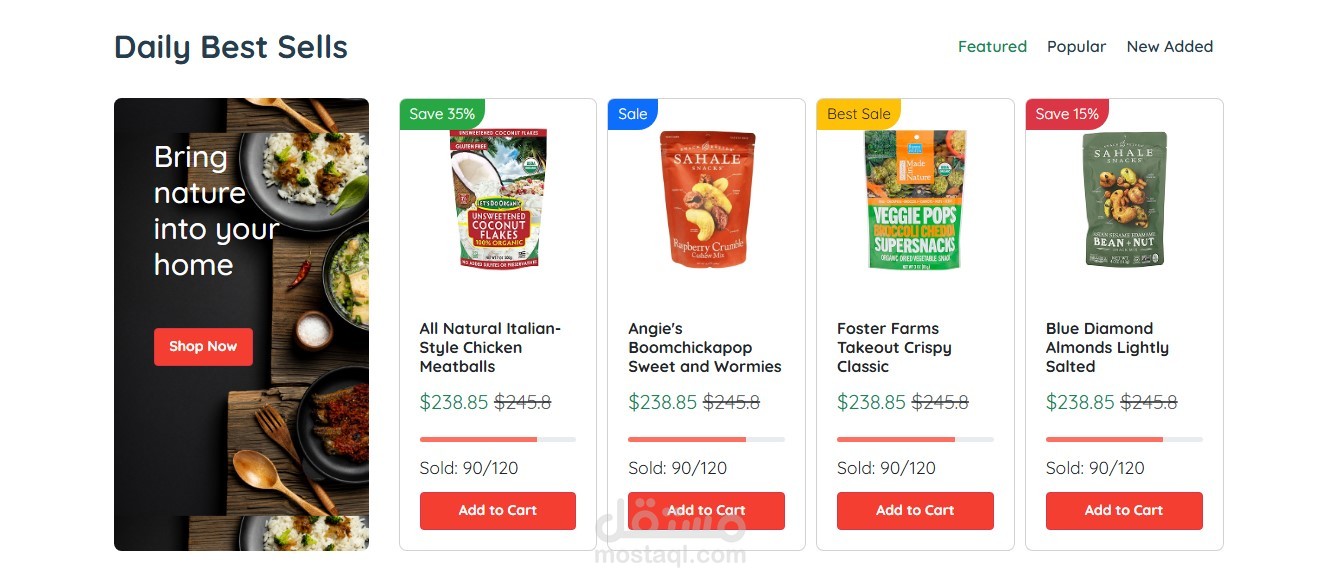1341x580 pixels.
Task: Switch to the Popular tab
Action: pyautogui.click(x=1076, y=46)
